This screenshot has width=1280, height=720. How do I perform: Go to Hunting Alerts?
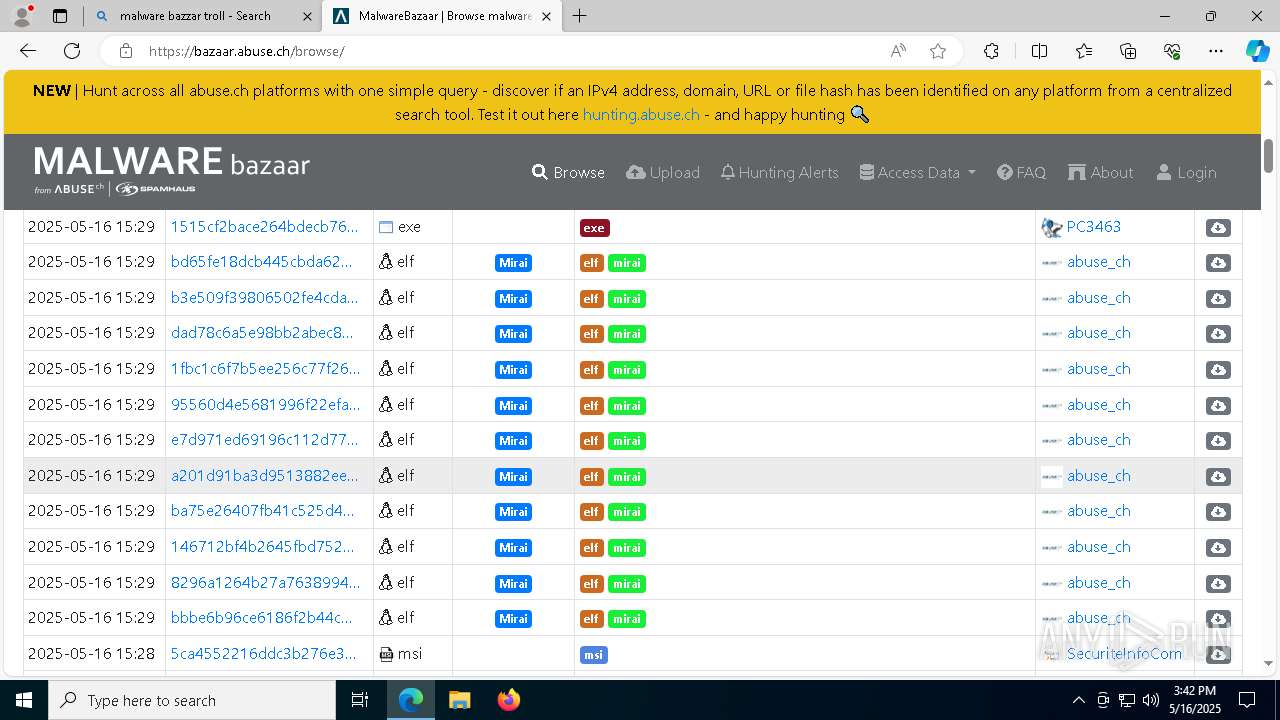point(779,172)
